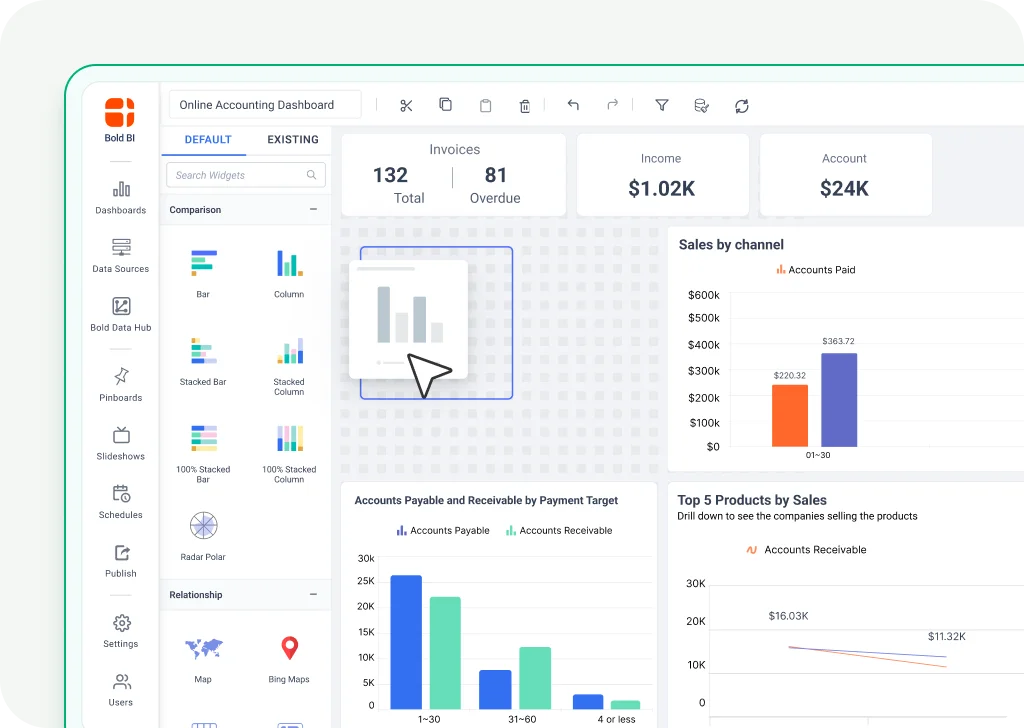Open Dashboards in the sidebar
The image size is (1024, 728).
(121, 198)
